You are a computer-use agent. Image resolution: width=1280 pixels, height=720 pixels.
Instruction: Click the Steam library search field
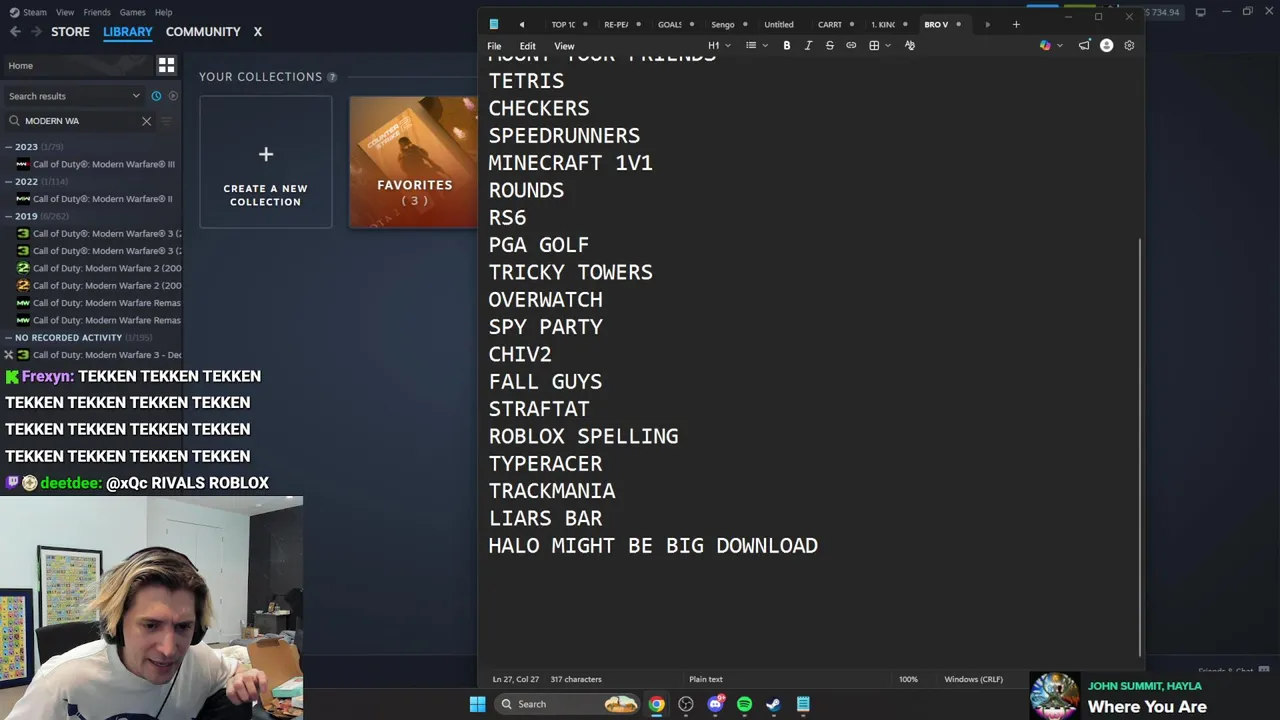pyautogui.click(x=81, y=121)
